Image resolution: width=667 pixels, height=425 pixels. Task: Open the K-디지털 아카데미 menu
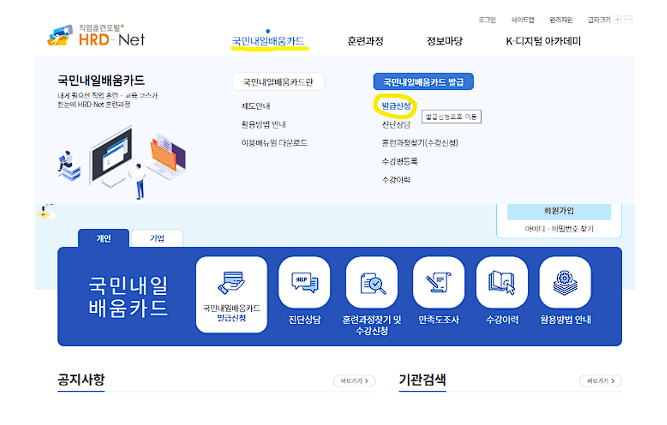coord(543,41)
